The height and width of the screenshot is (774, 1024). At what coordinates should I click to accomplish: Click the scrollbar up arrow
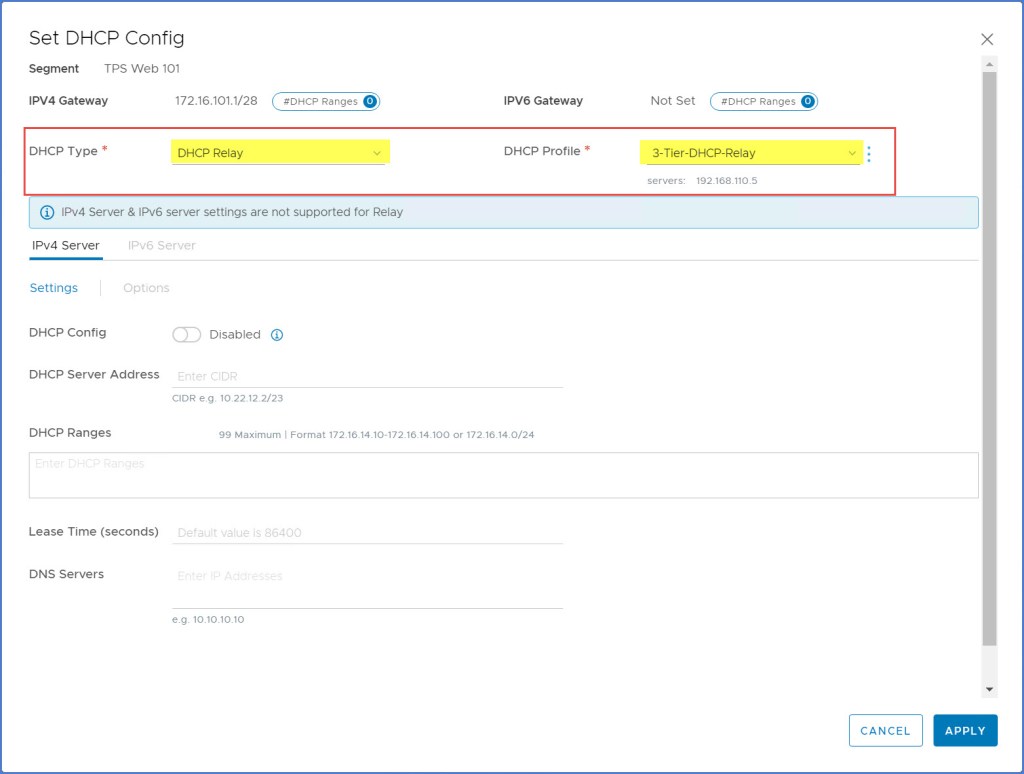tap(990, 64)
